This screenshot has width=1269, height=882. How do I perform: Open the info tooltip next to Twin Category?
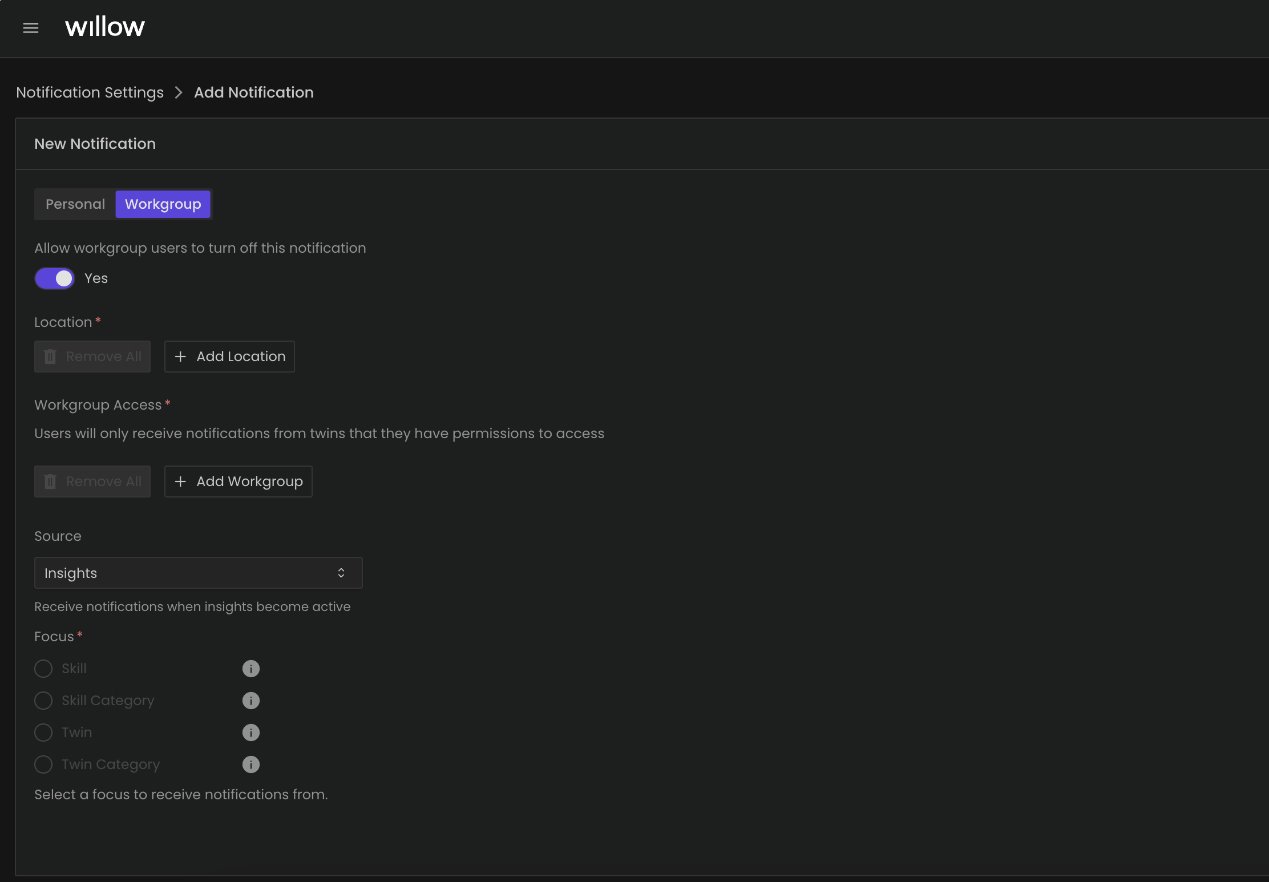(251, 764)
